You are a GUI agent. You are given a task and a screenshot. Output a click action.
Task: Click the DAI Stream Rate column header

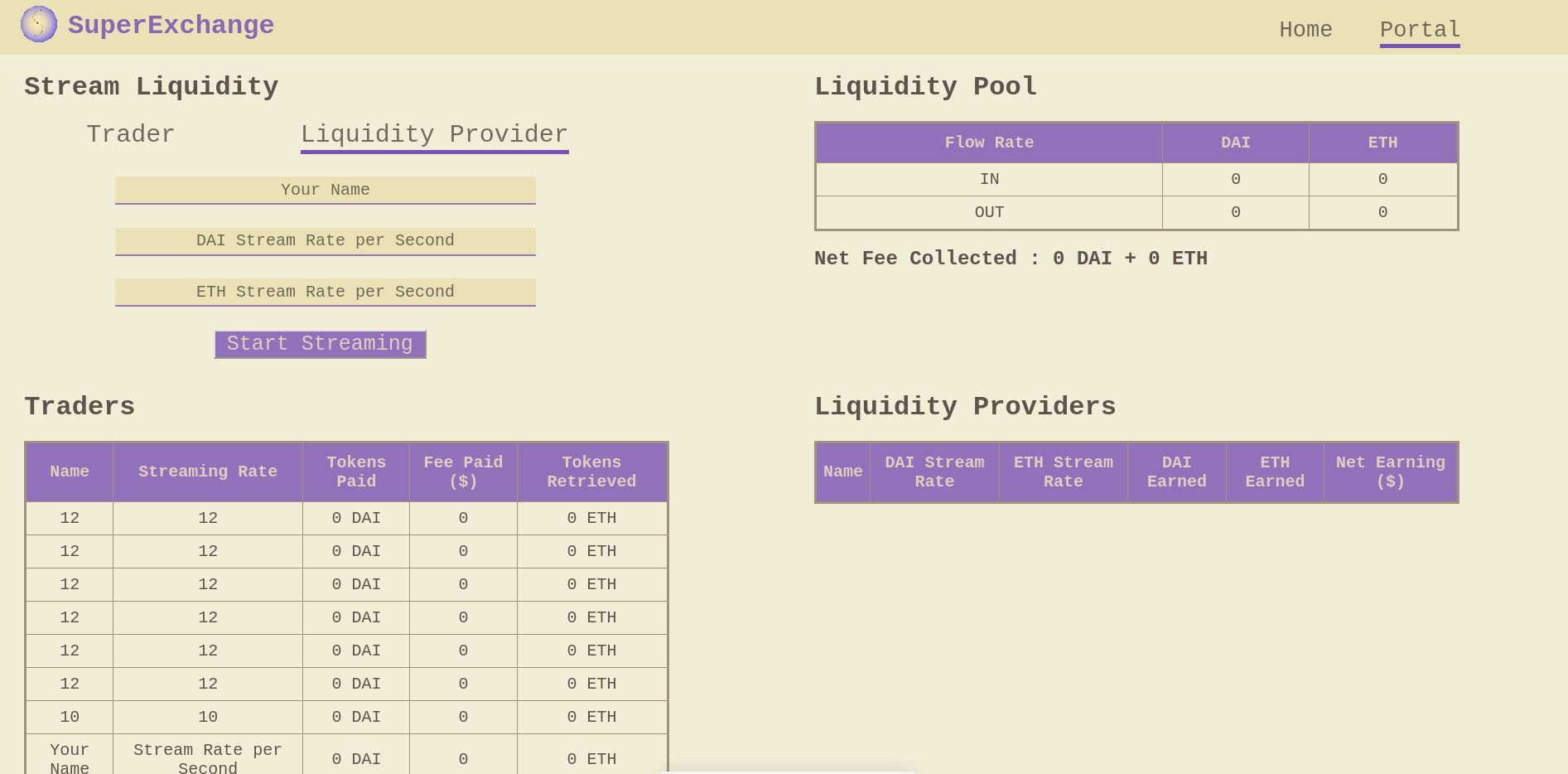(x=934, y=472)
